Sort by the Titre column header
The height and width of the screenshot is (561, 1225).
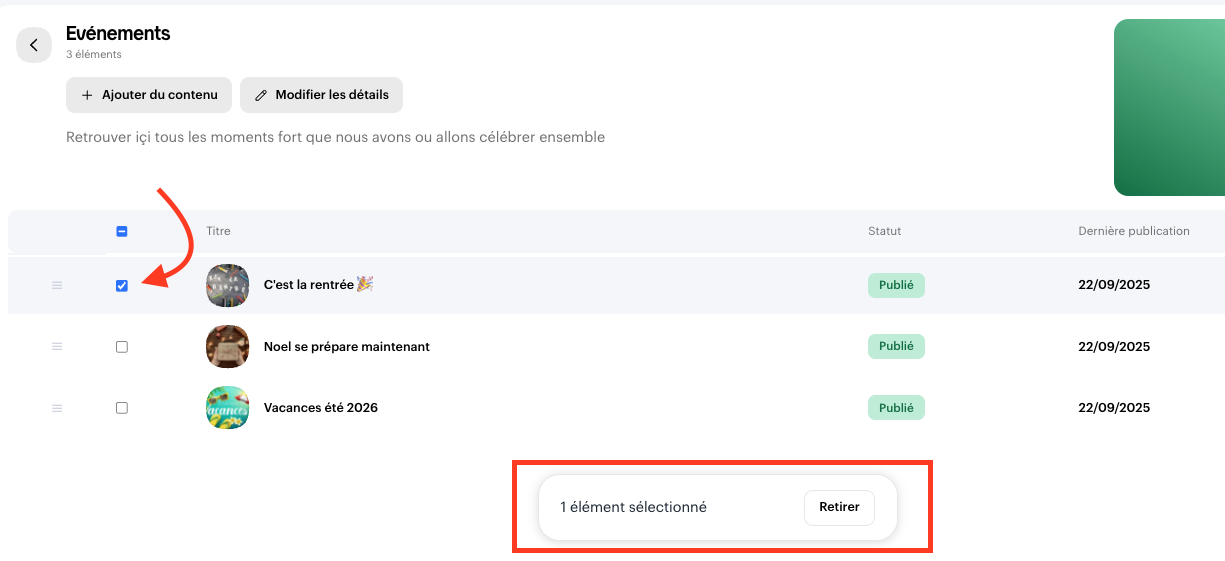click(x=218, y=231)
